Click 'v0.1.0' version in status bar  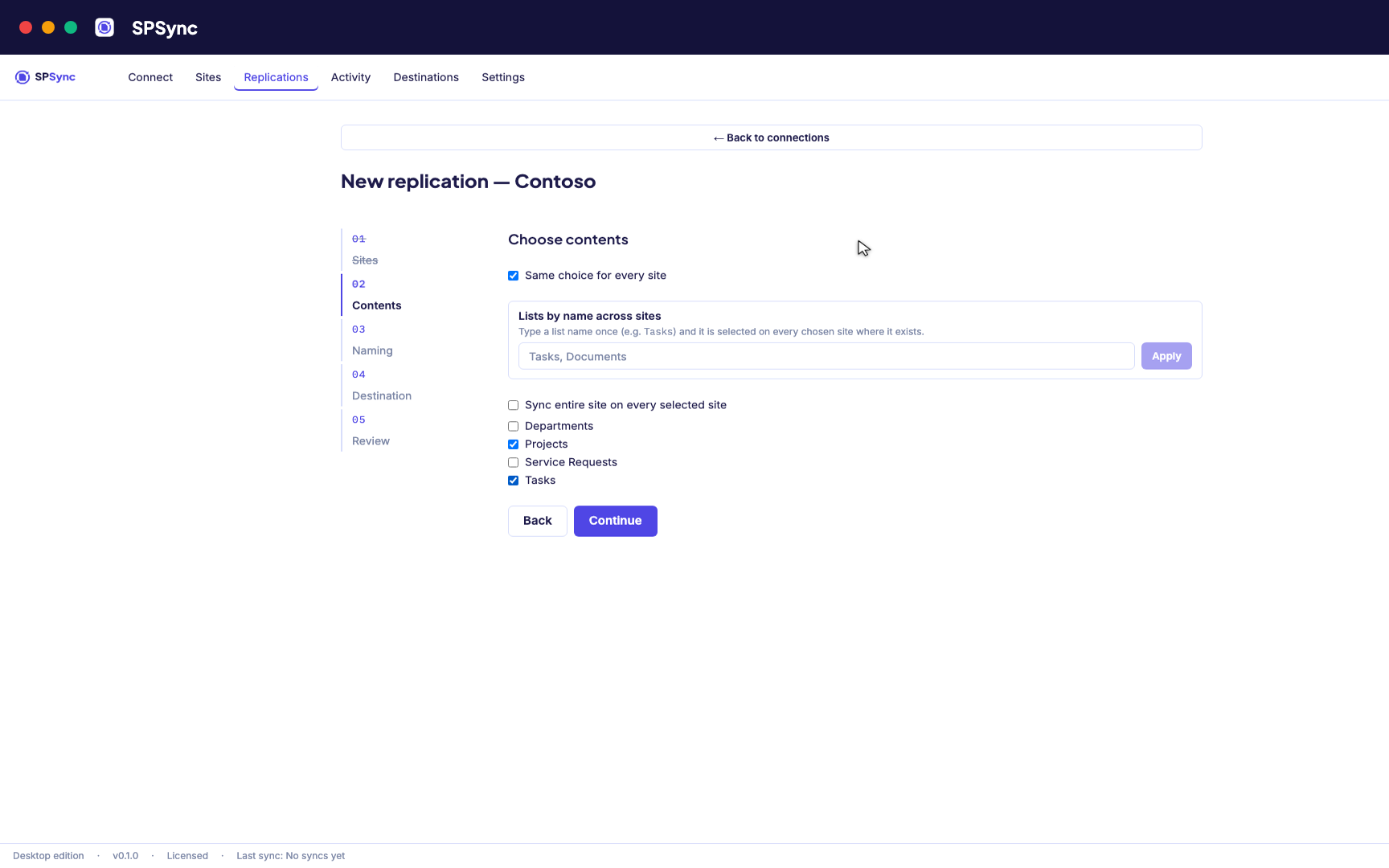pyautogui.click(x=125, y=856)
